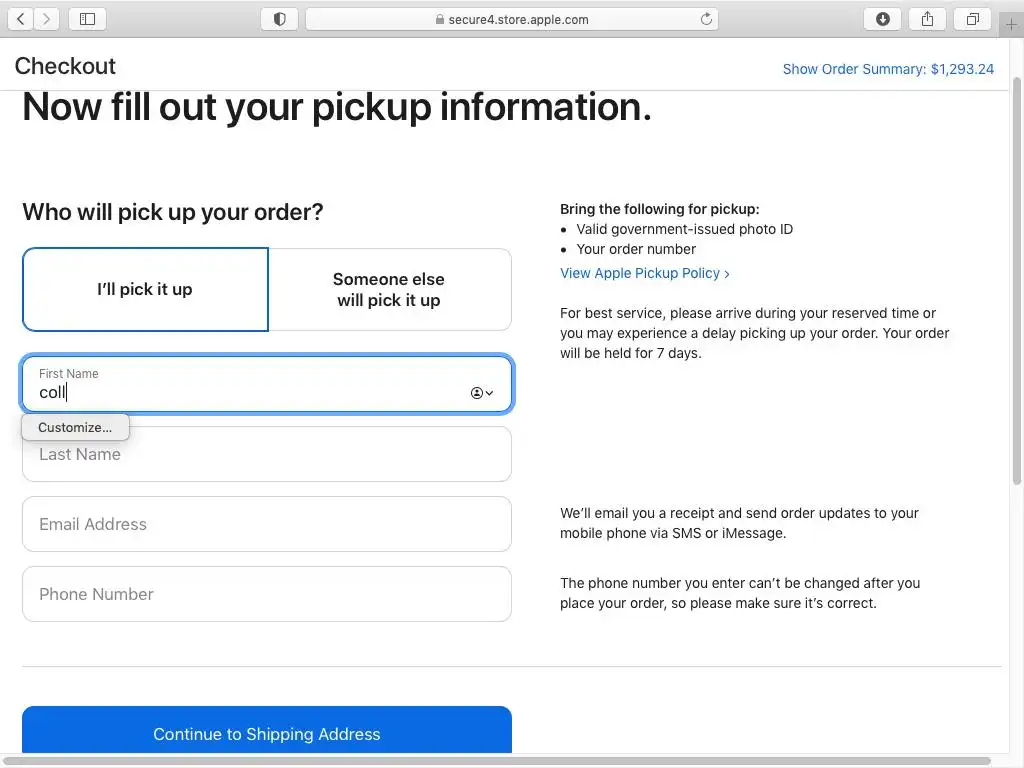Click the secure4.store.apple.com address bar
Screen dimensions: 1024x768
[512, 19]
